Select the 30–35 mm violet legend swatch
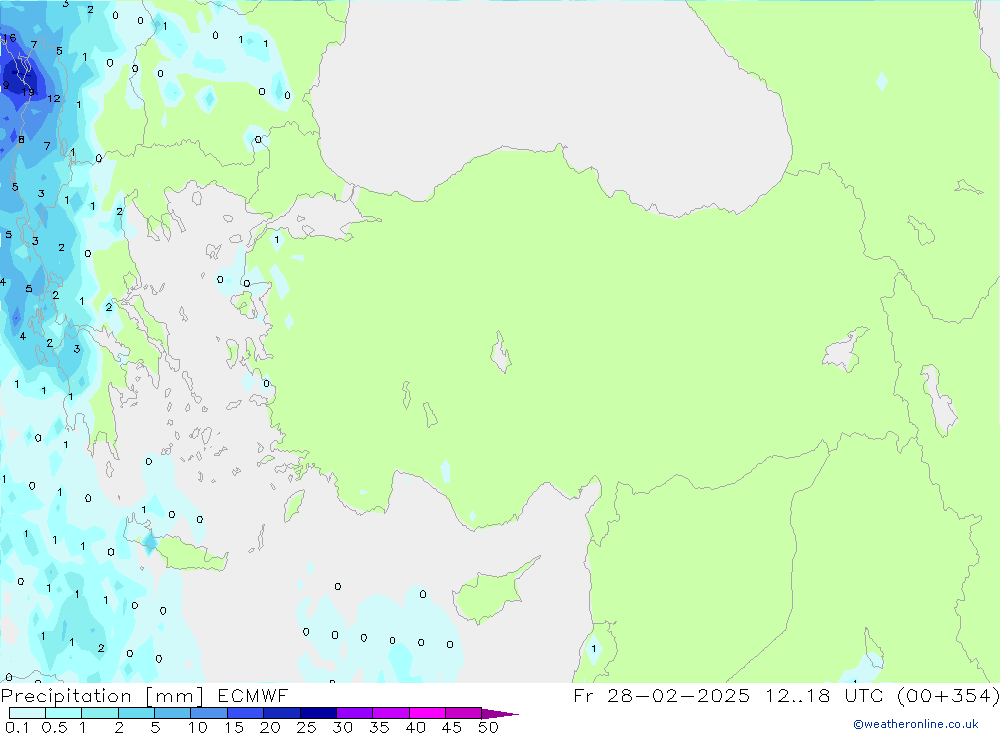Image resolution: width=1000 pixels, height=733 pixels. 355,713
